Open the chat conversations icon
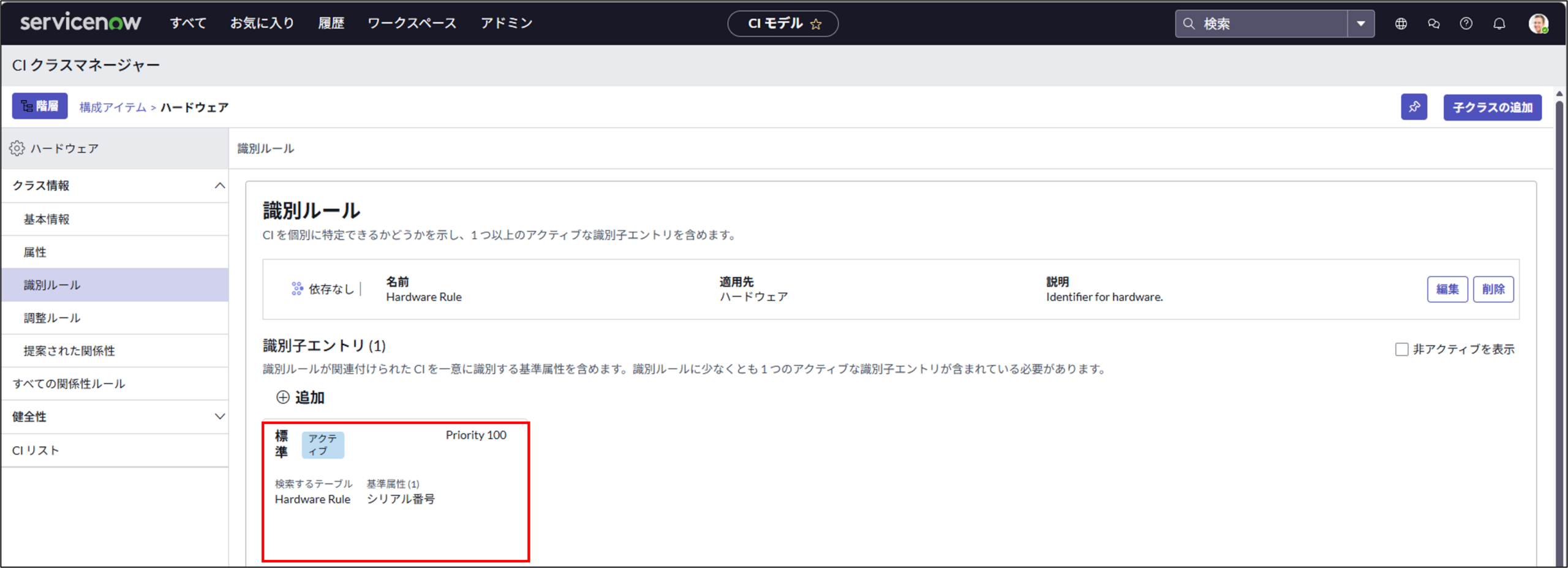Image resolution: width=1568 pixels, height=568 pixels. coord(1433,23)
